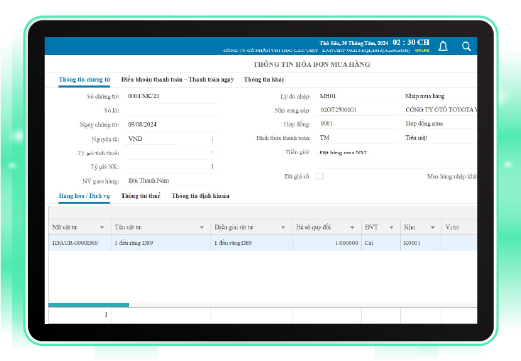Image resolution: width=521 pixels, height=361 pixels.
Task: Open the Kho column dropdown arrow
Action: (432, 227)
